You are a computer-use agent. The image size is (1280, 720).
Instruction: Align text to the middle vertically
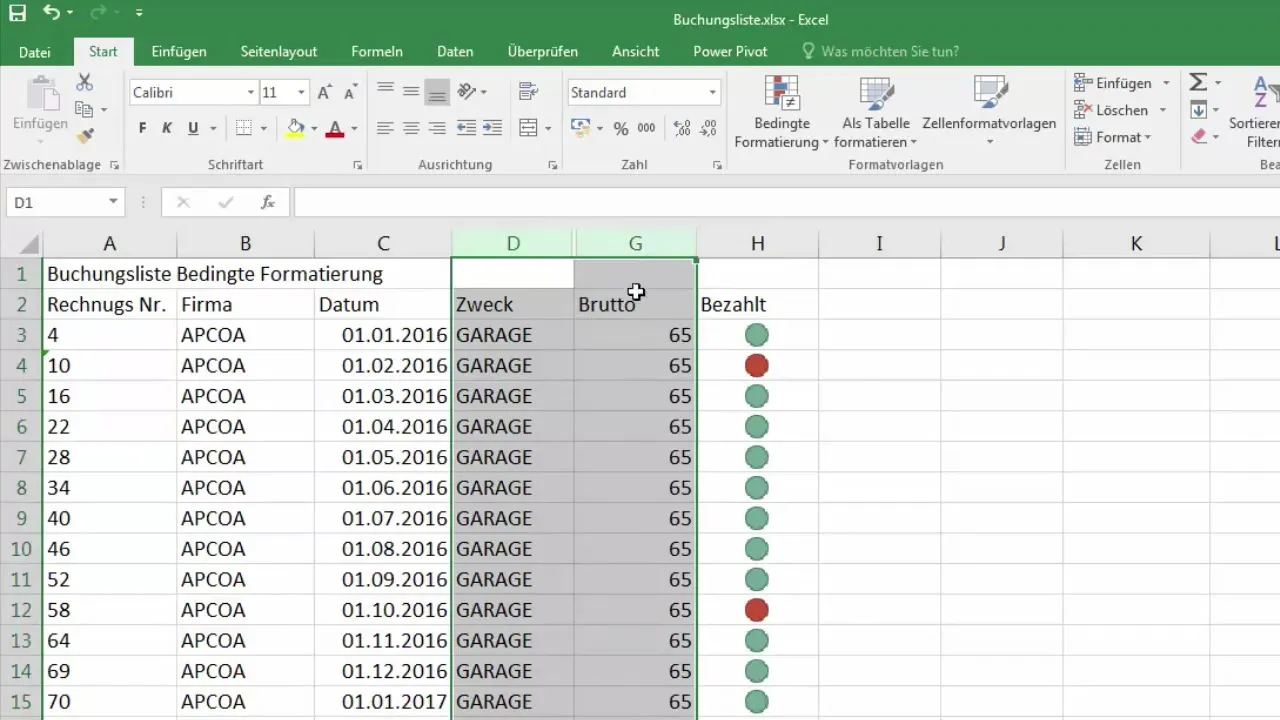click(411, 90)
